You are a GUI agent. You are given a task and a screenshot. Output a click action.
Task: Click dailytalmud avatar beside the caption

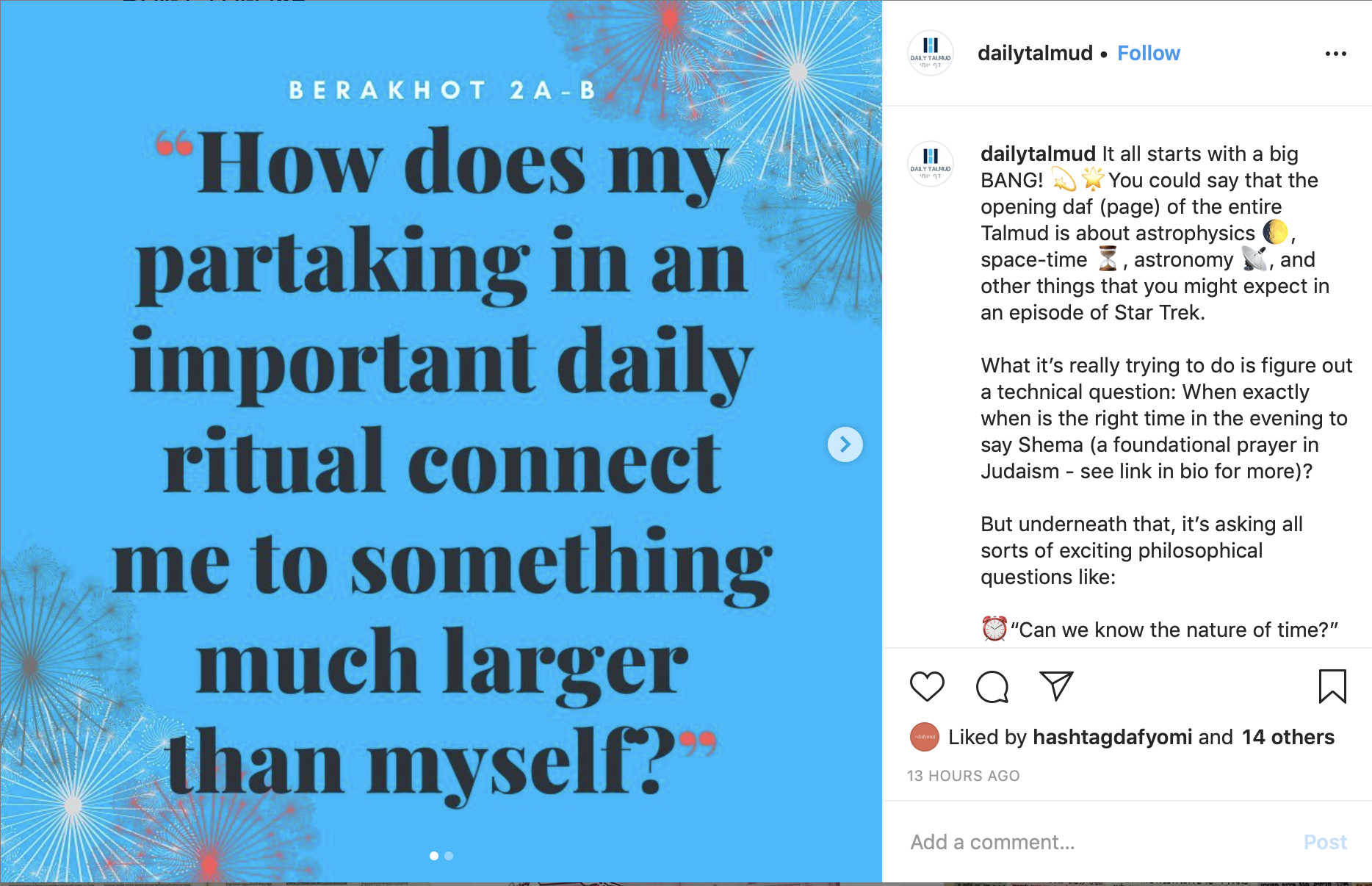(931, 164)
